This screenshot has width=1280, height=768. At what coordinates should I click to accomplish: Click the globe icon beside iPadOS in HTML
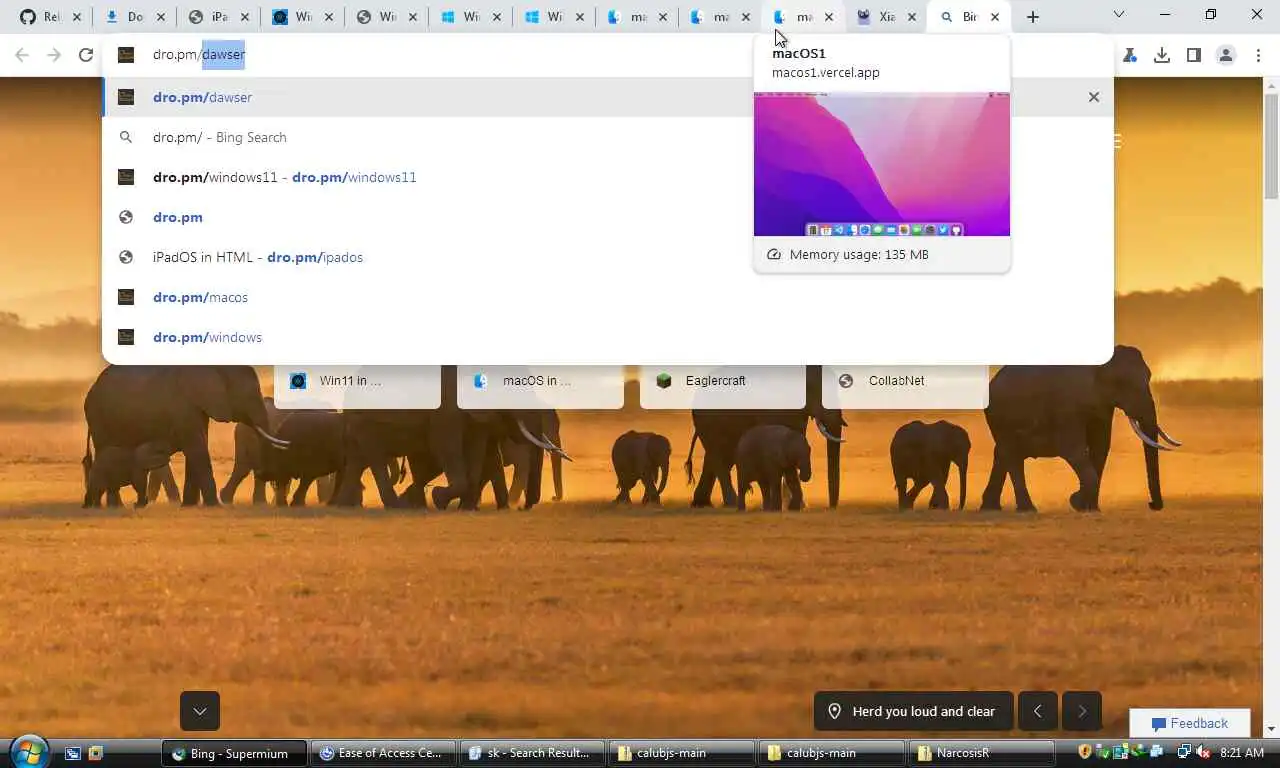[126, 257]
